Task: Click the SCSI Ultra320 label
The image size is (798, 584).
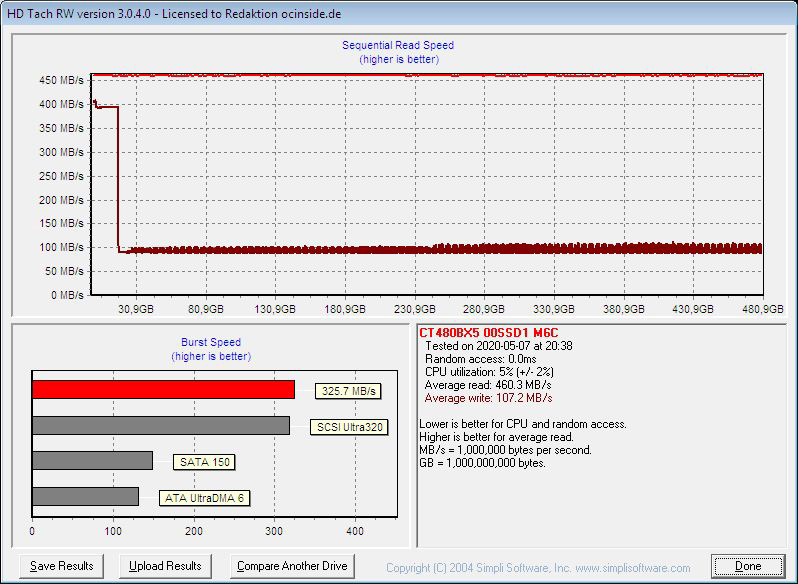Action: [x=349, y=427]
